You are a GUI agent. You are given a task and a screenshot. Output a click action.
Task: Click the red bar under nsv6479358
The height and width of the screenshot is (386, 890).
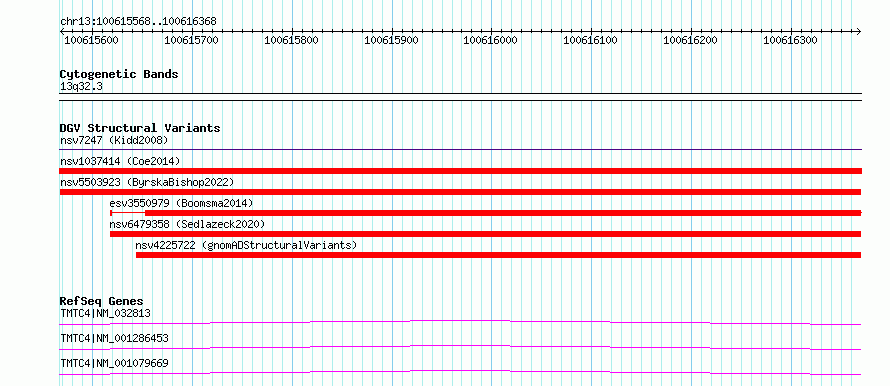coord(486,234)
